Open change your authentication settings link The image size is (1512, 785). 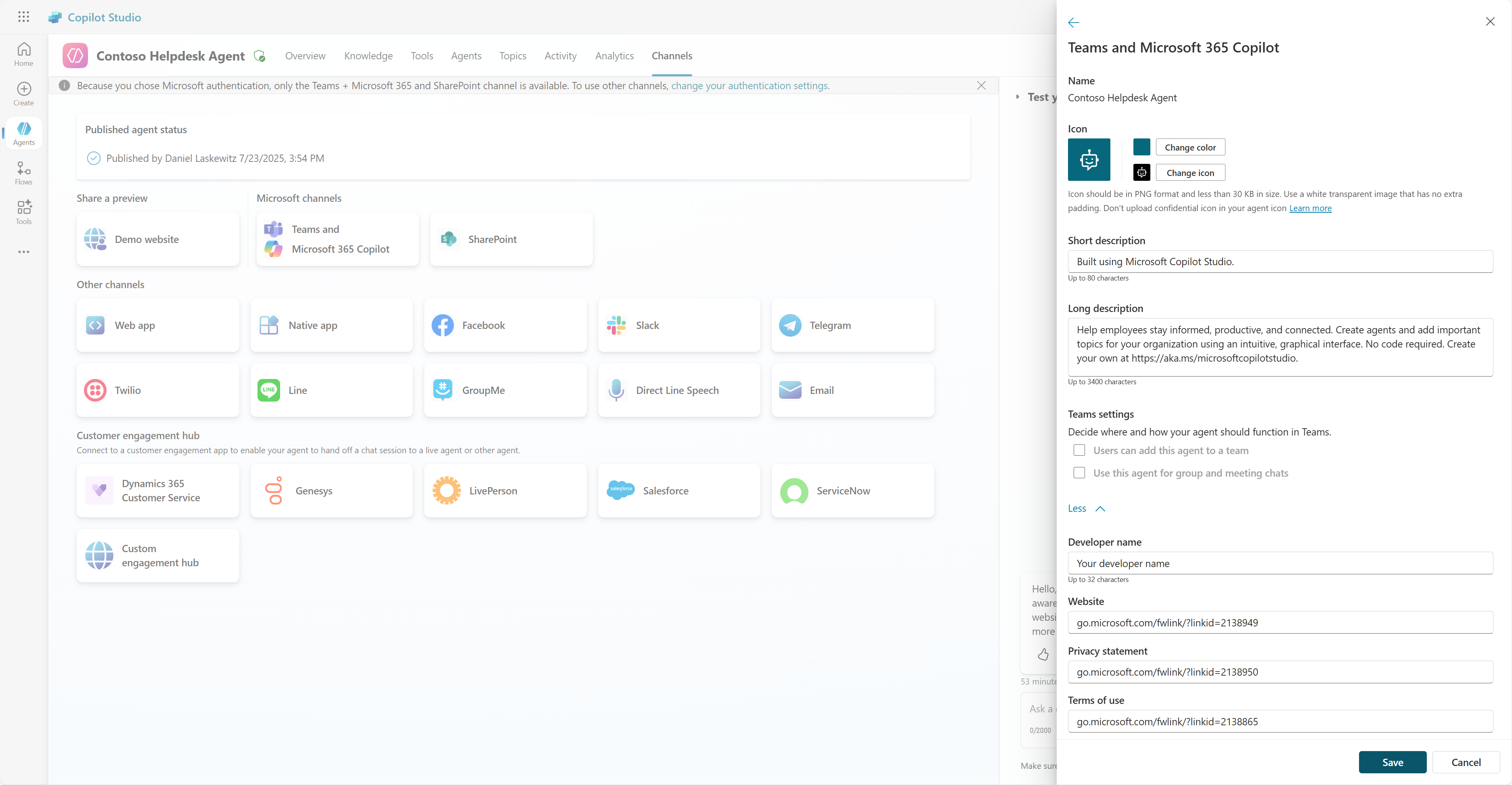coord(750,85)
